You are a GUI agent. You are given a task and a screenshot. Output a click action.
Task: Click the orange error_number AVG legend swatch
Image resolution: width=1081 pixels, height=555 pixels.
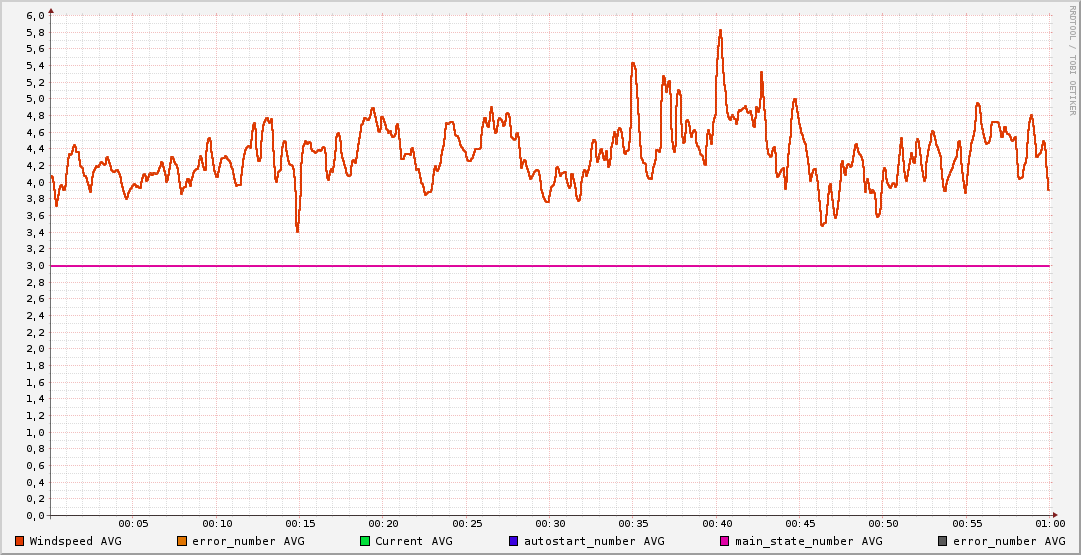[182, 541]
